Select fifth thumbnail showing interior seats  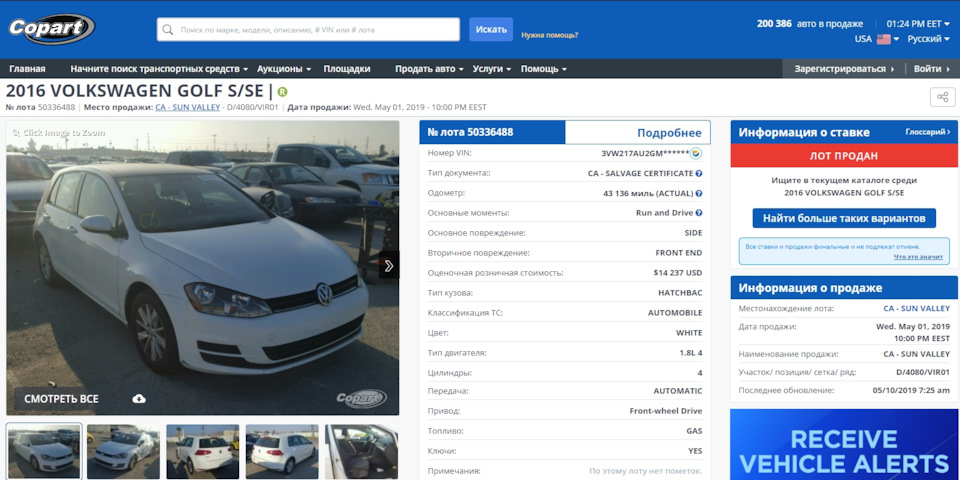tap(361, 452)
